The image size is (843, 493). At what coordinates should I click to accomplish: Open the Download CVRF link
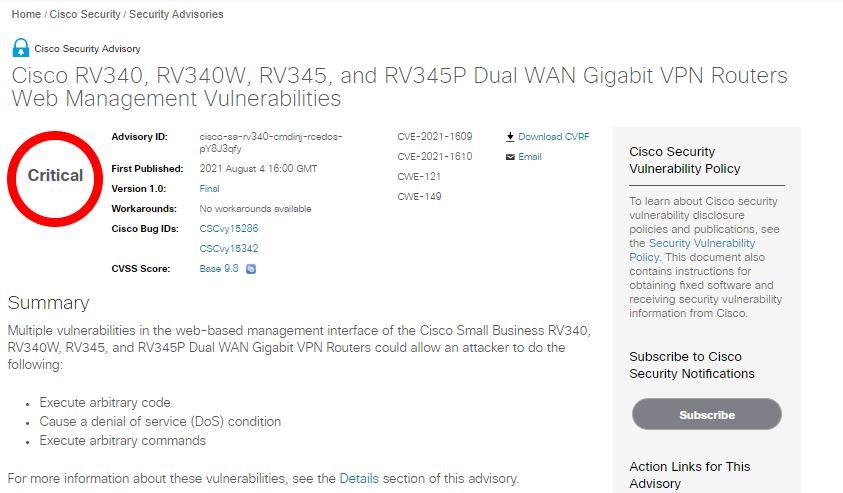[554, 137]
